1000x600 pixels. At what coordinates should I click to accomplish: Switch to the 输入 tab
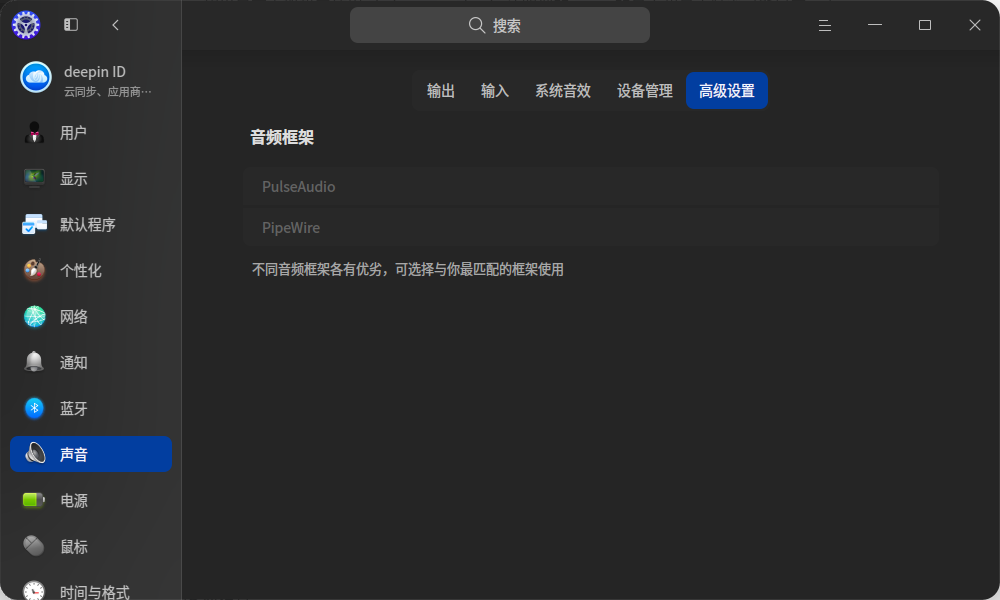point(495,91)
